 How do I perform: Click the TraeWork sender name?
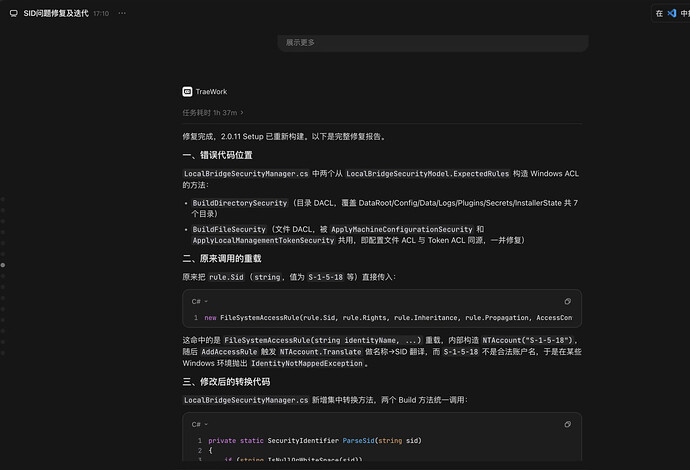[211, 92]
